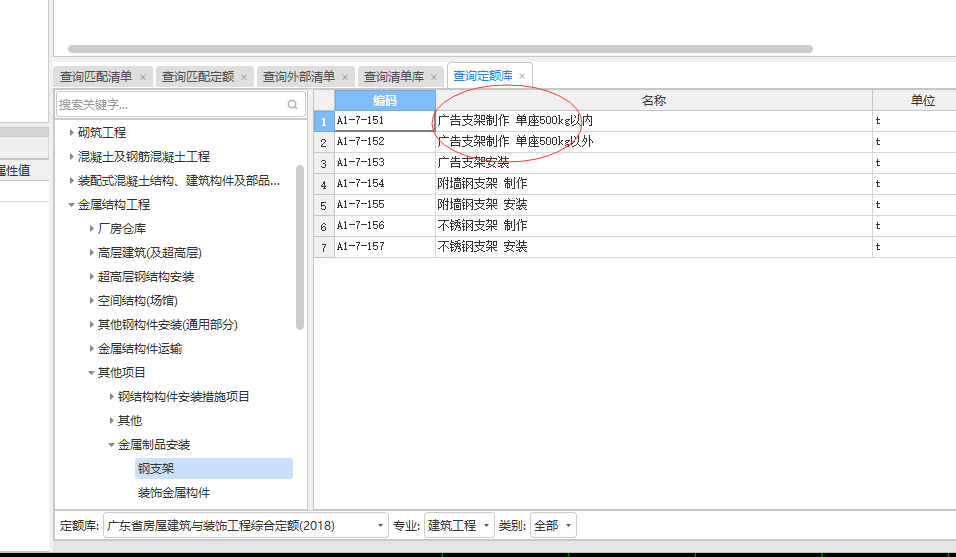Screen dimensions: 956x557
Task: Expand 混凝土及钢筋混凝土工程 node arrow
Action: 71,157
